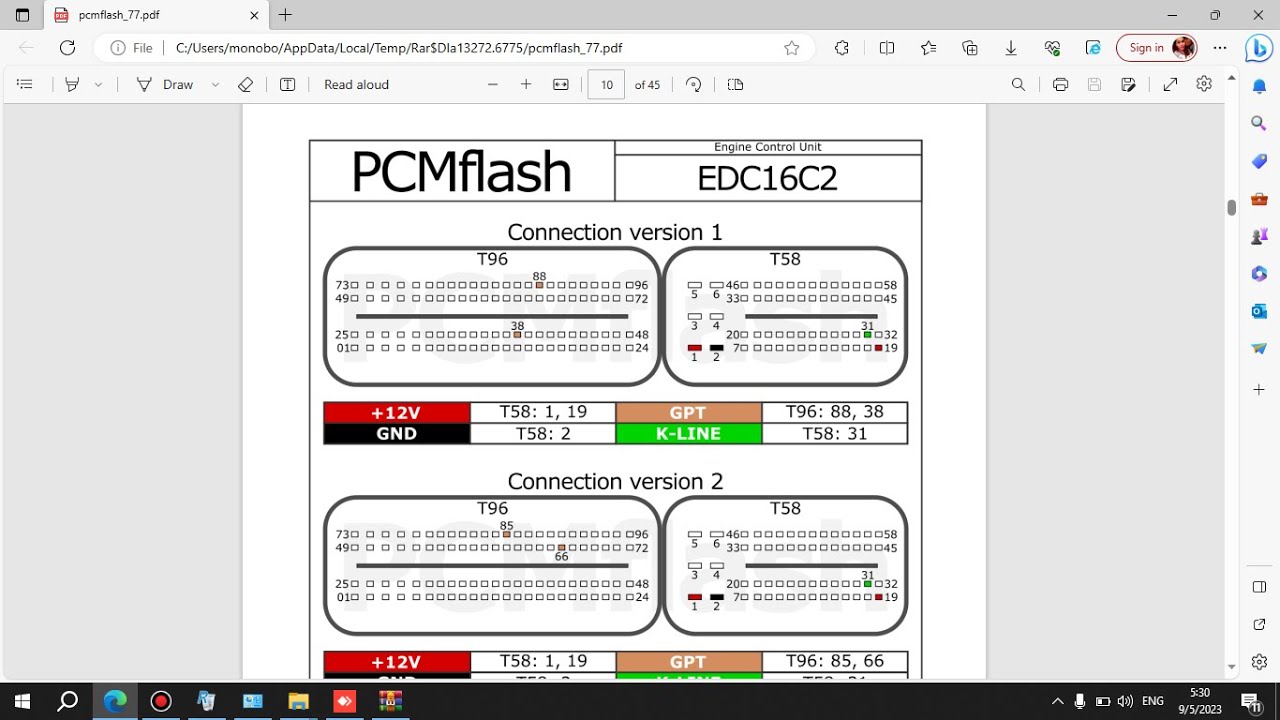Select the pcmflash_77.pdf browser tab
Screen dimensions: 1280x720
[x=156, y=15]
